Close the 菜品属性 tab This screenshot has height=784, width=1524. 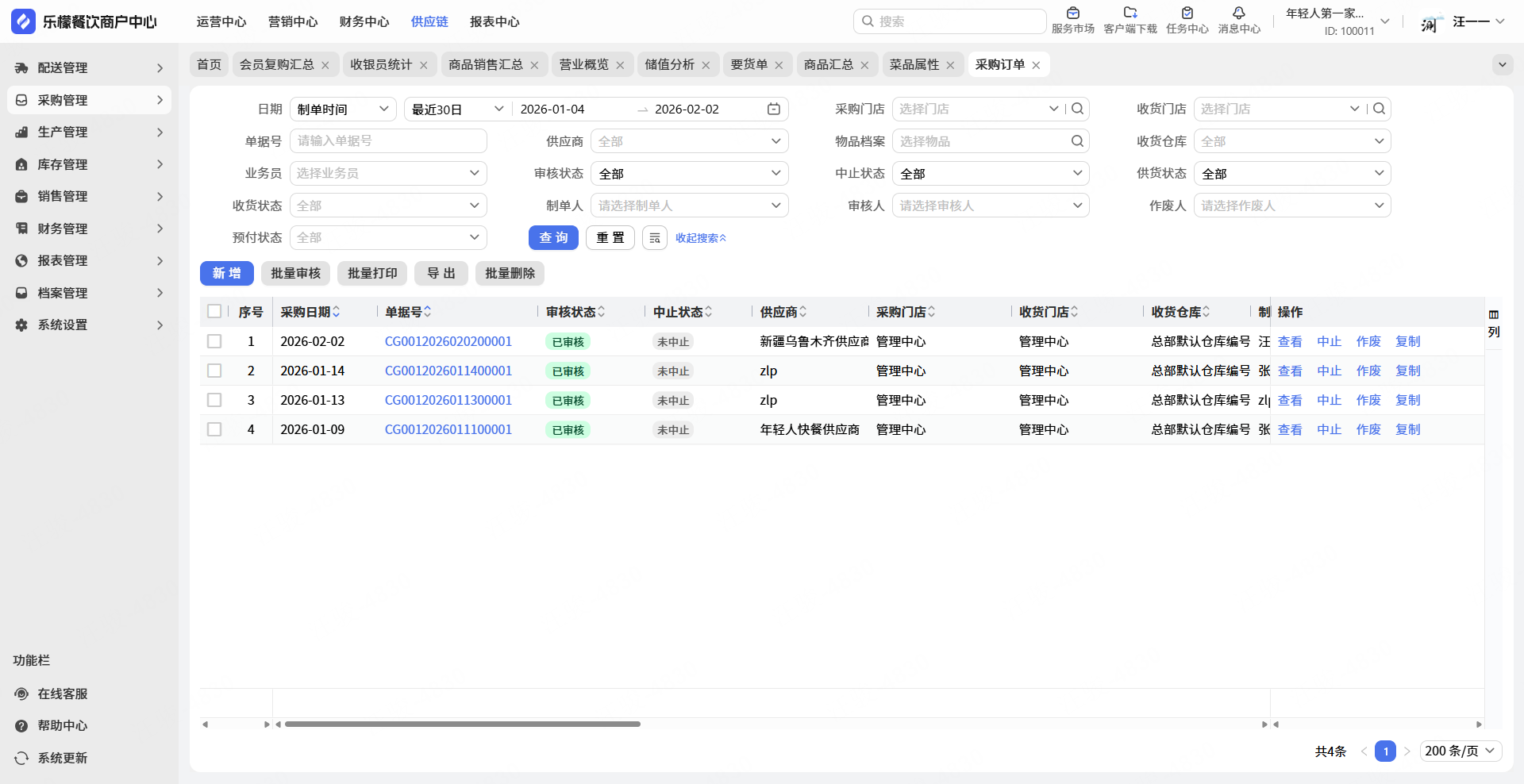click(x=950, y=65)
